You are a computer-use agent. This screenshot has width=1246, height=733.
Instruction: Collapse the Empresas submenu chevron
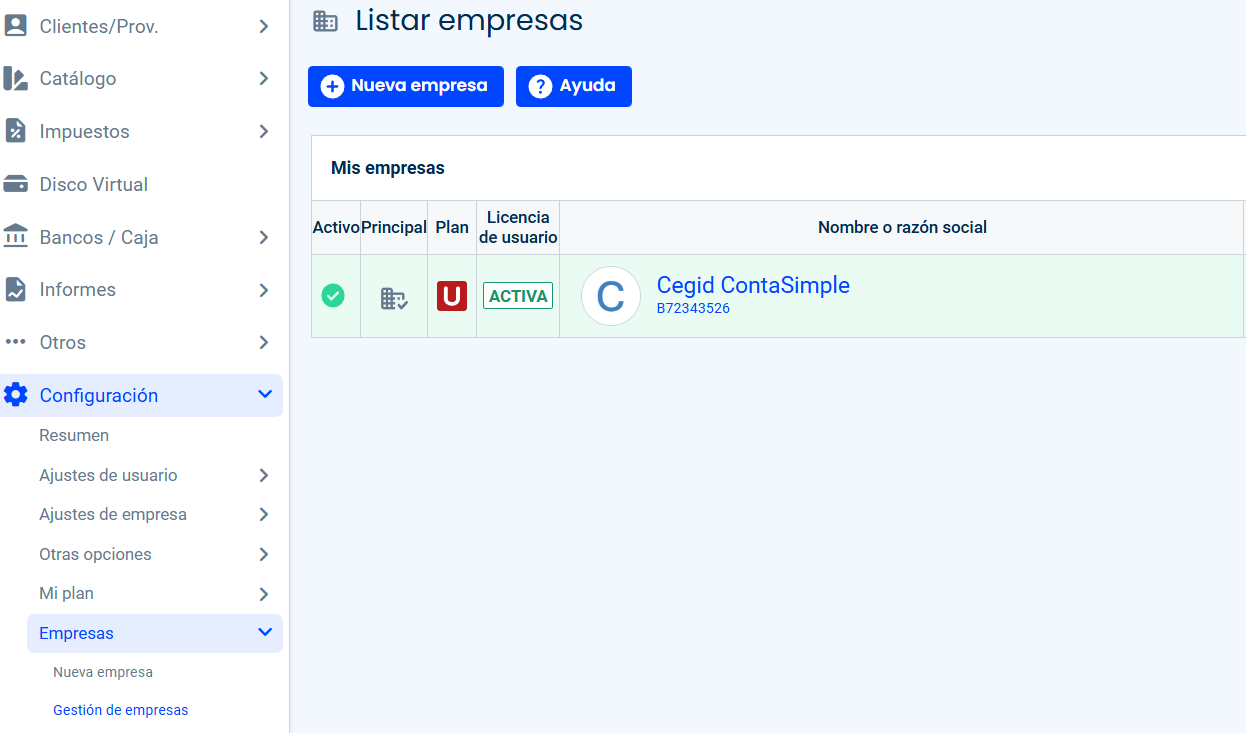265,632
